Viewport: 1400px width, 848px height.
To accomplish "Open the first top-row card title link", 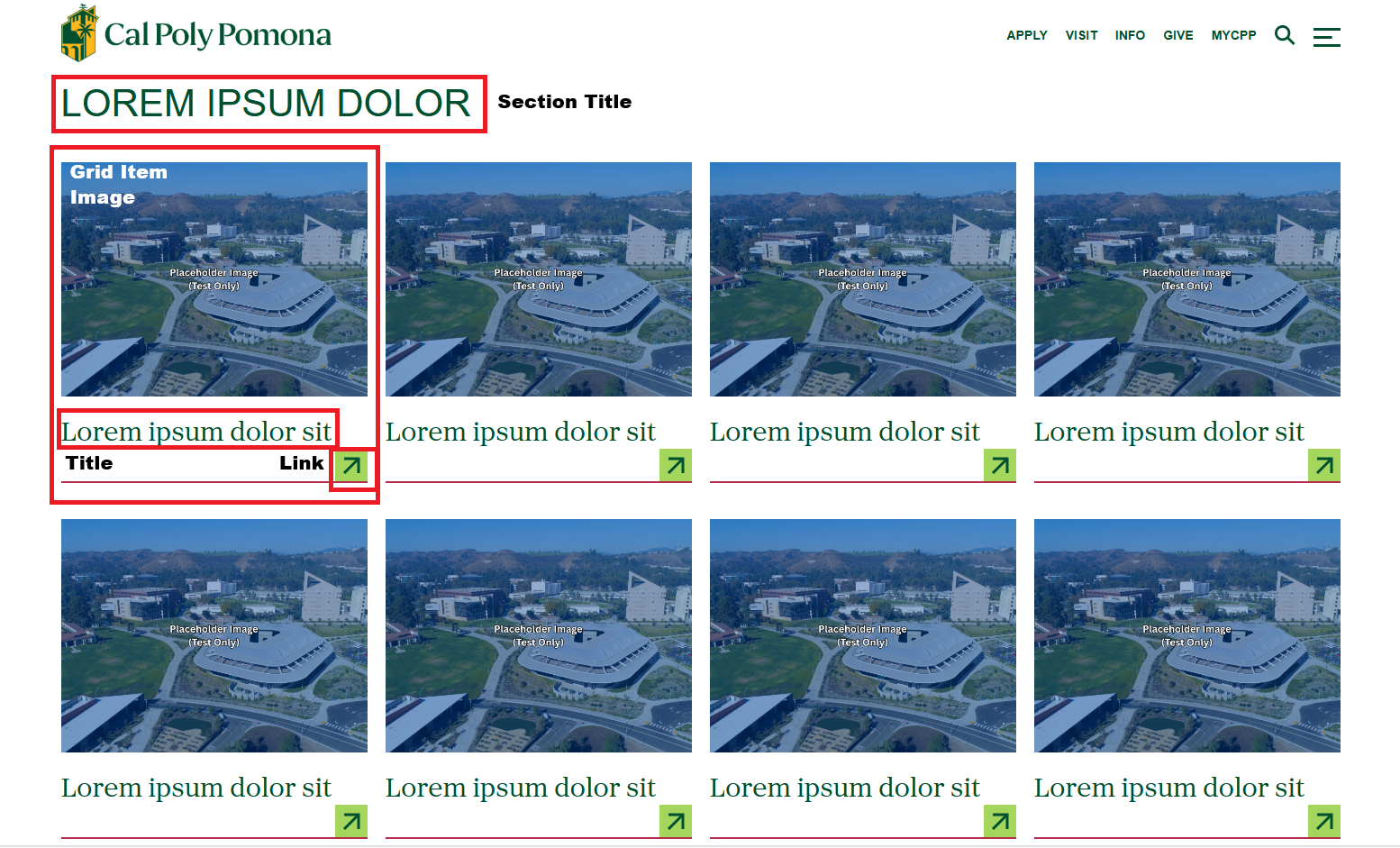I will coord(196,432).
